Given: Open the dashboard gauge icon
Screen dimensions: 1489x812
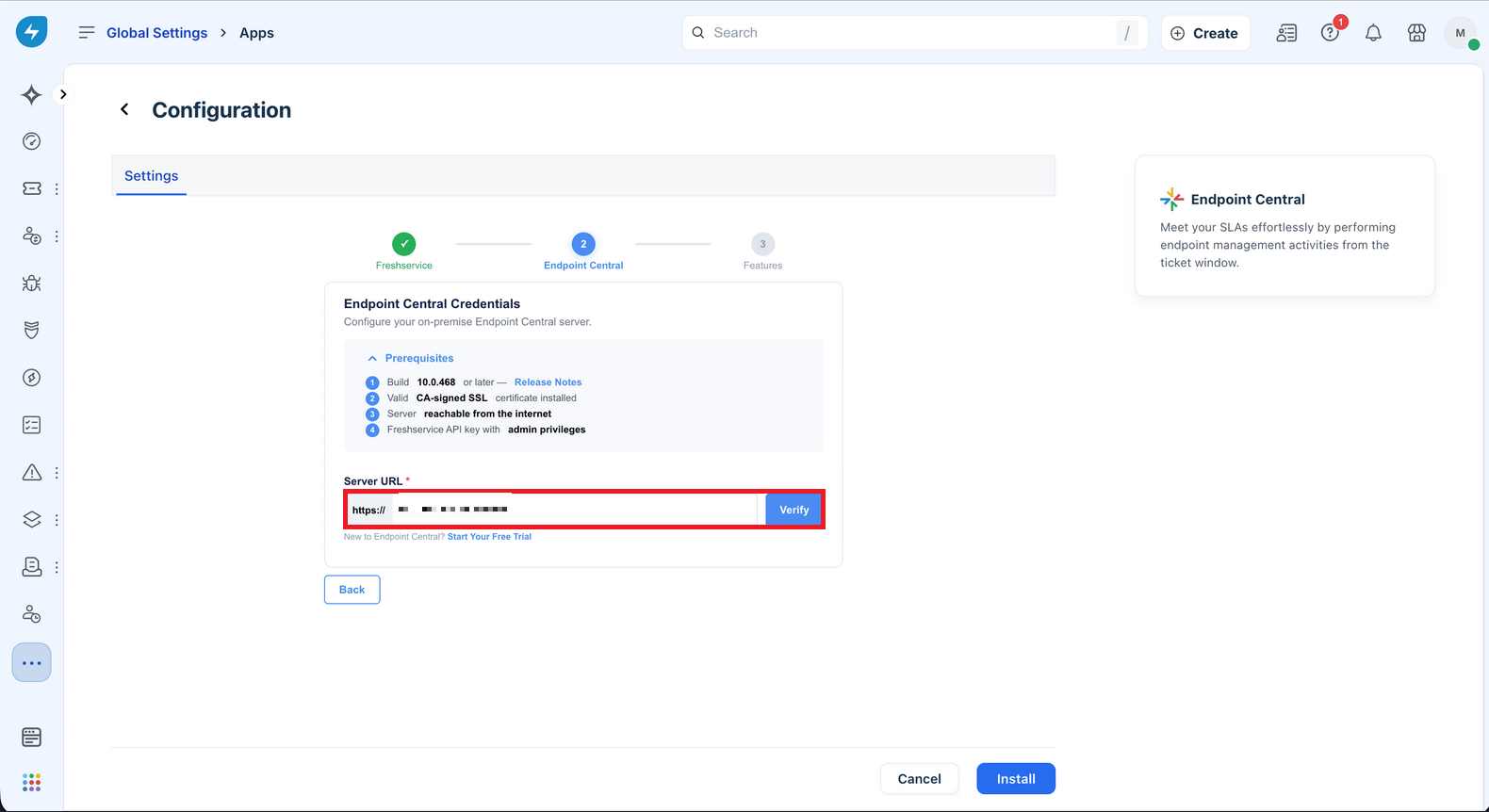Looking at the screenshot, I should point(31,141).
